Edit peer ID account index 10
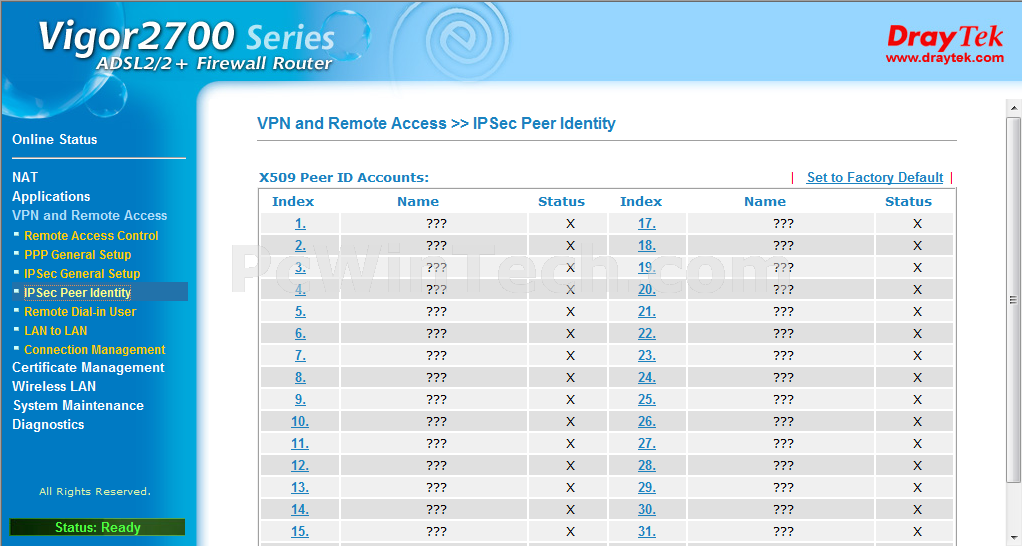 [x=300, y=422]
